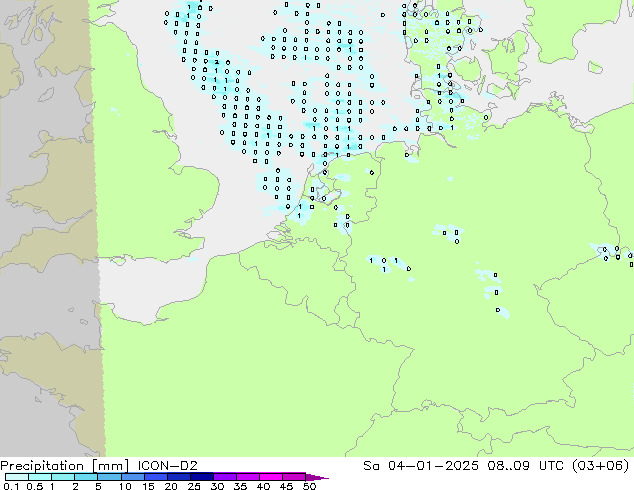
Task: Click the legend swatch between 2 and 5
Action: pos(86,477)
